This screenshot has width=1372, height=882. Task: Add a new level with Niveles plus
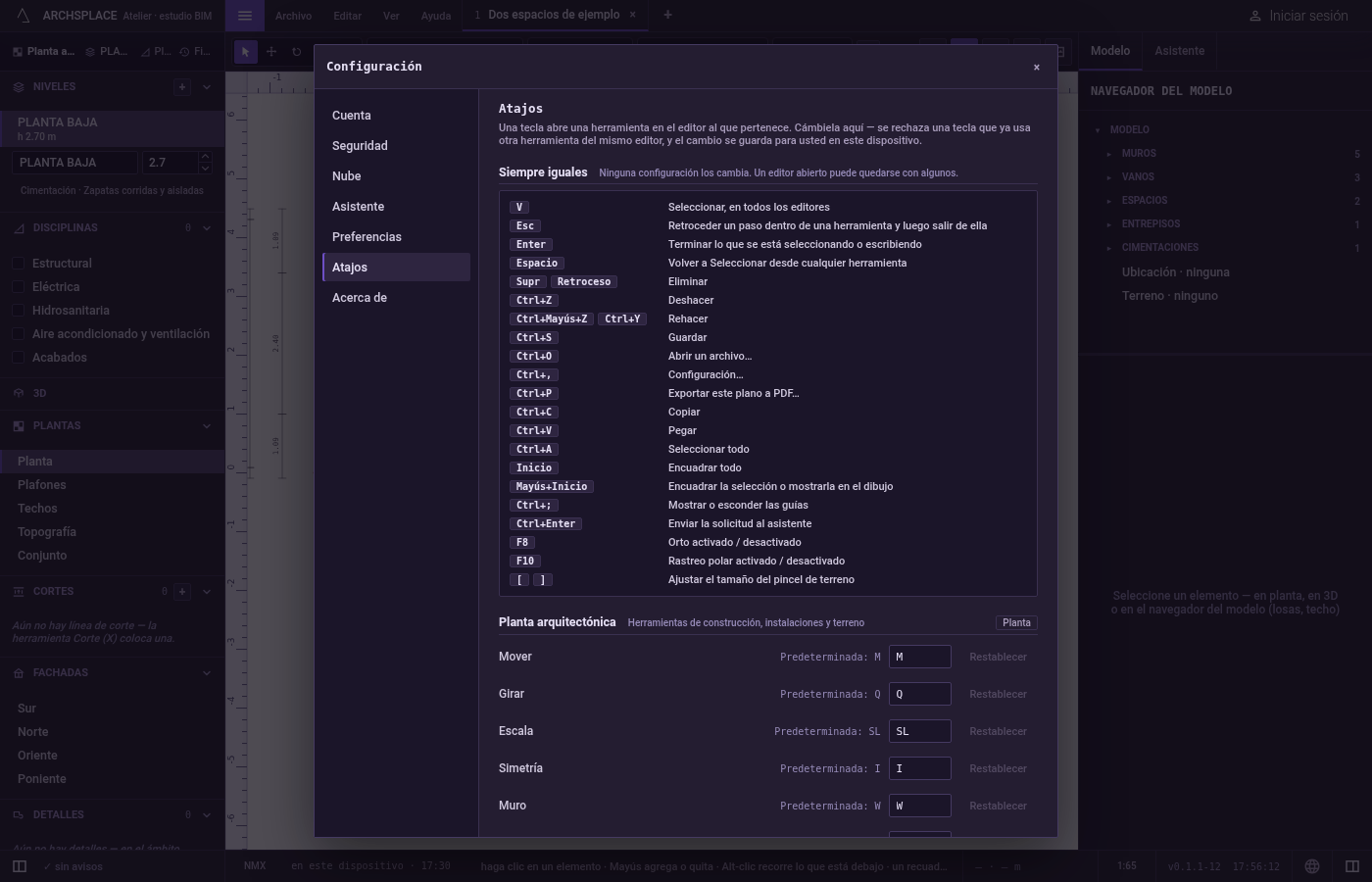[181, 87]
